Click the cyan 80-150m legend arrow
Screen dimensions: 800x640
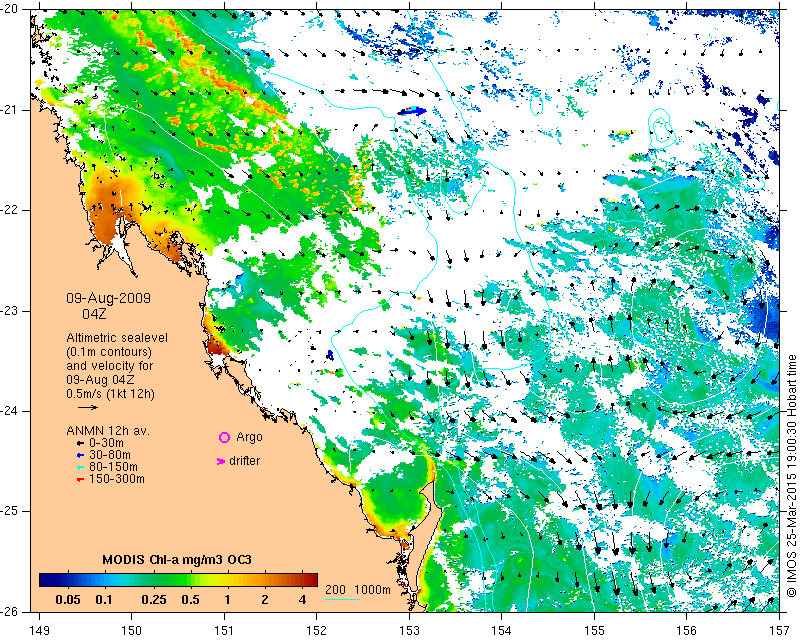pos(80,467)
